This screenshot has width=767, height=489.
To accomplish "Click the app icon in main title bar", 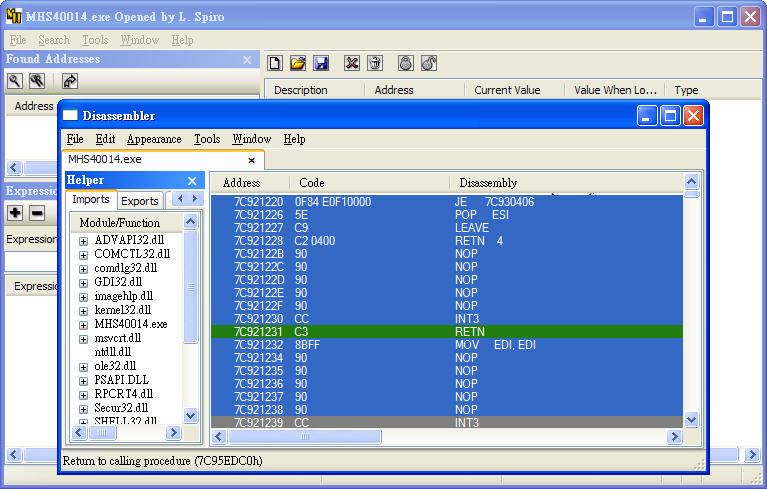I will pos(14,17).
